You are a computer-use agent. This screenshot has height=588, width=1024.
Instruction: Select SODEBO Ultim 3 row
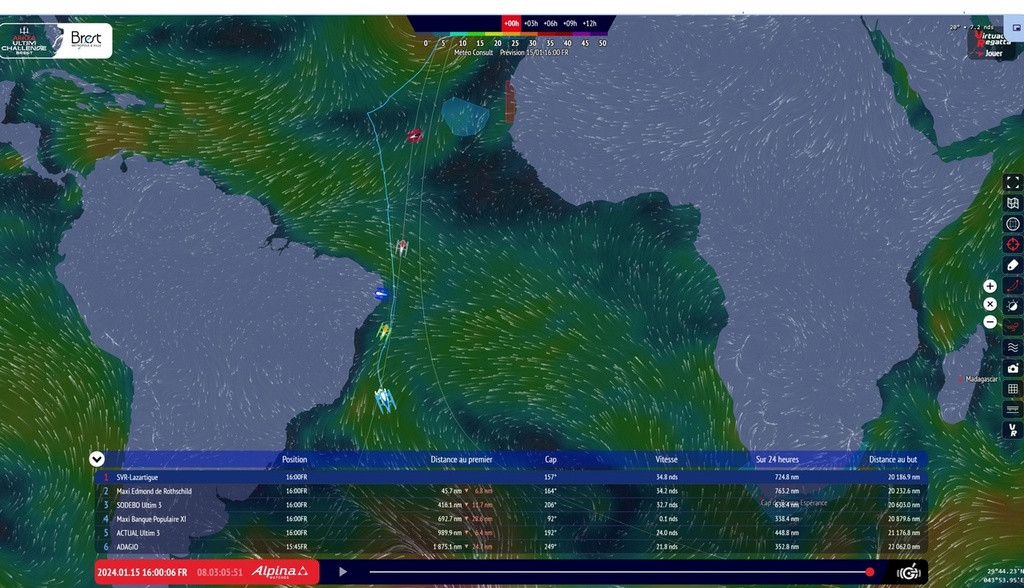click(511, 505)
